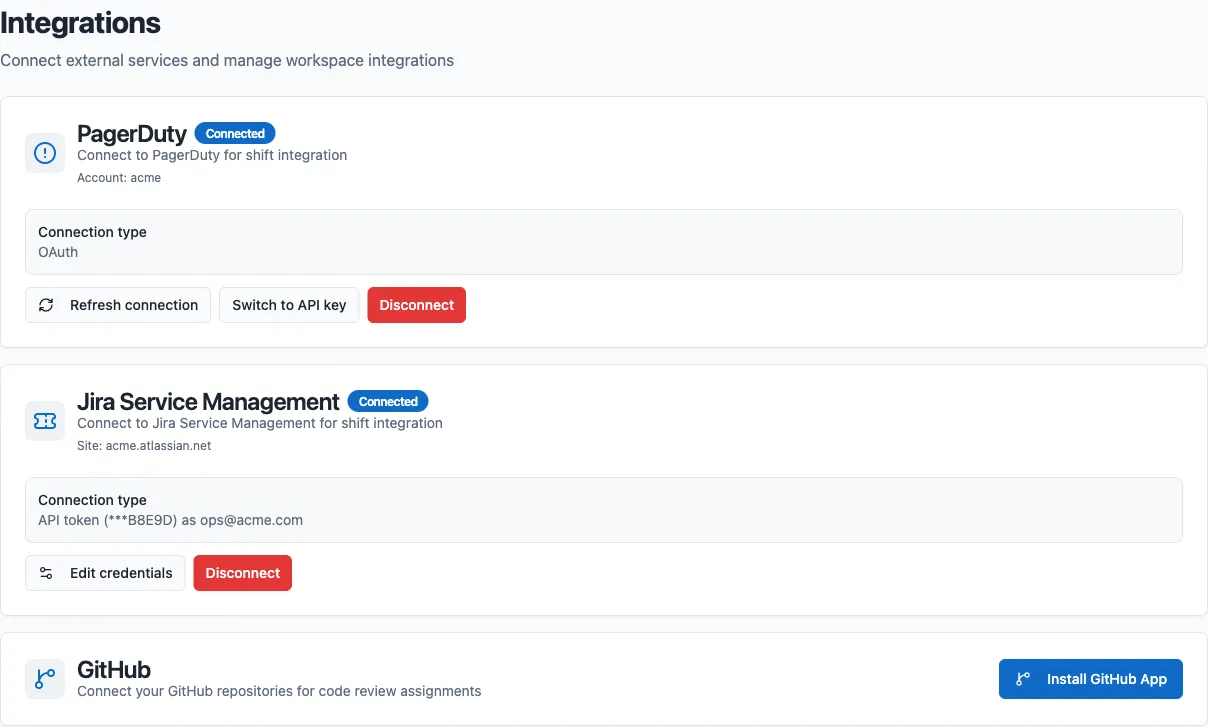Click the sliders icon in Edit credentials
The width and height of the screenshot is (1208, 727).
coord(46,573)
